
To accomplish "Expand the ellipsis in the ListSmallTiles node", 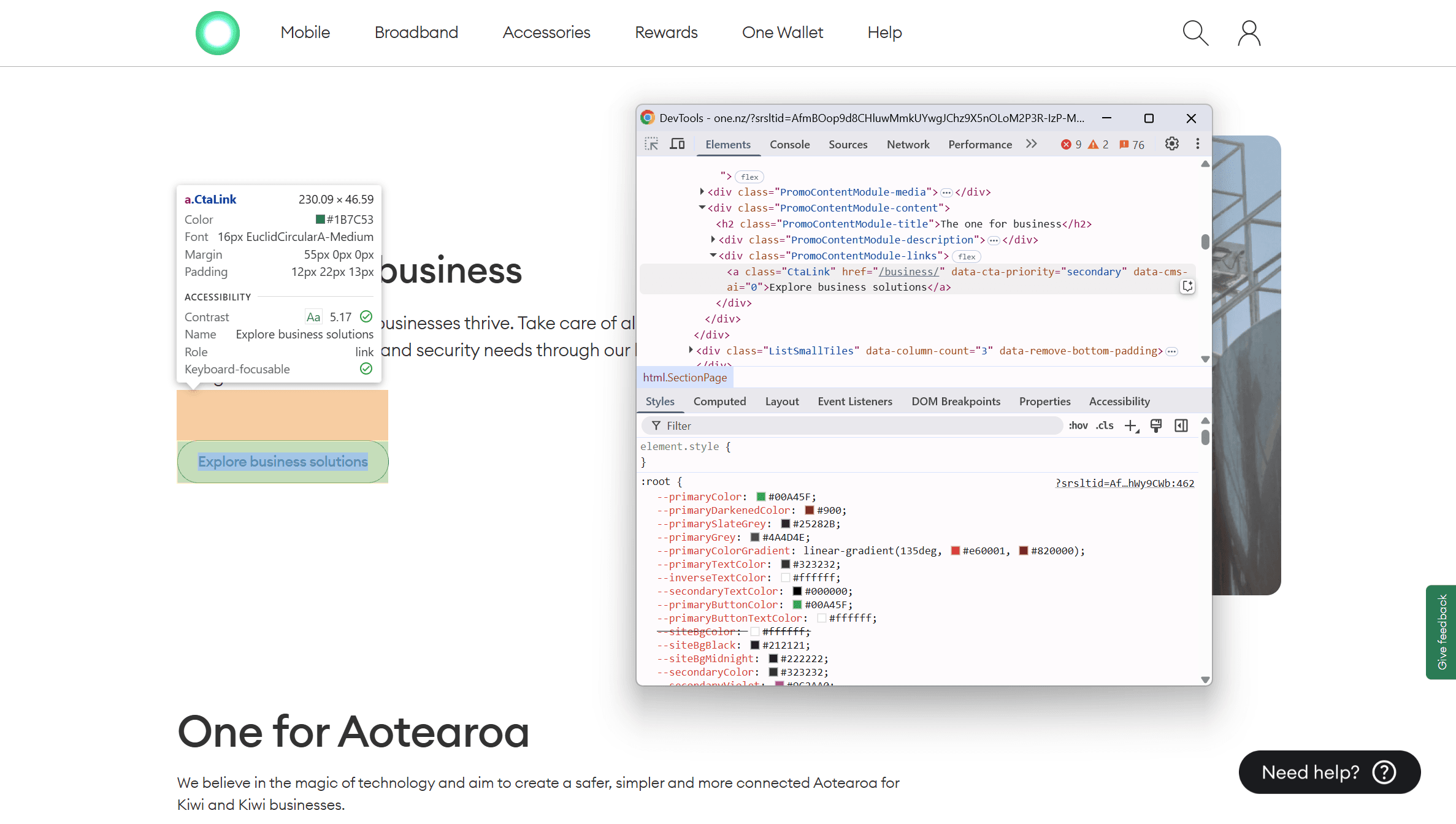I will 1171,351.
